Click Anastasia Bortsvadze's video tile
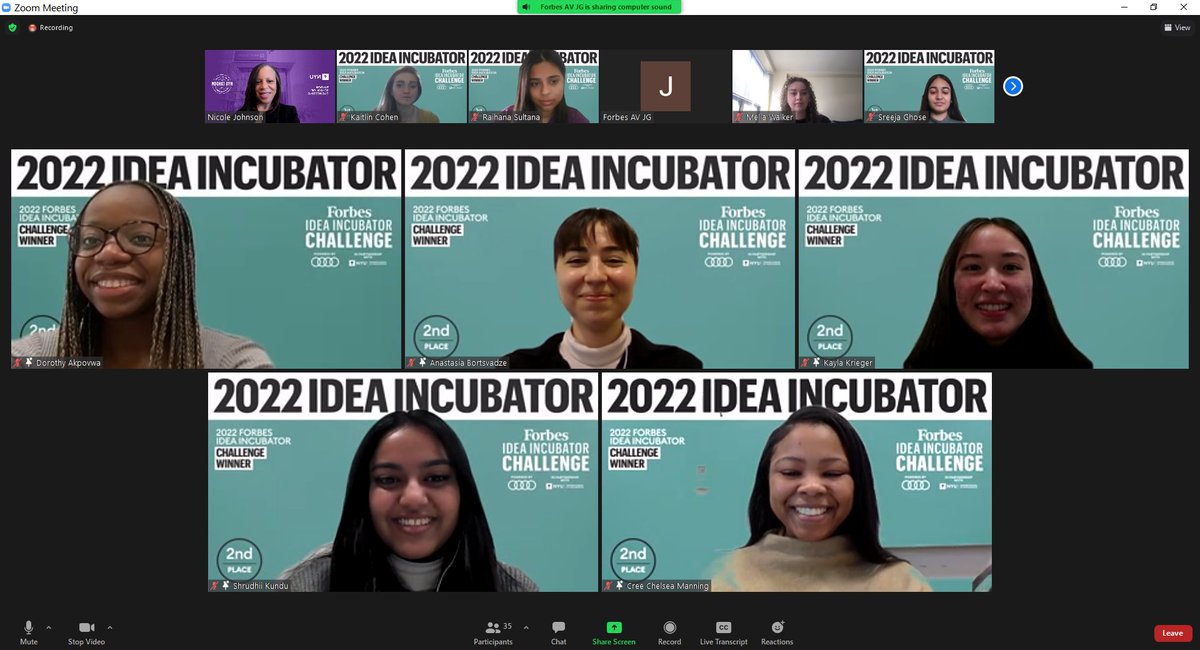This screenshot has width=1200, height=650. tap(600, 259)
